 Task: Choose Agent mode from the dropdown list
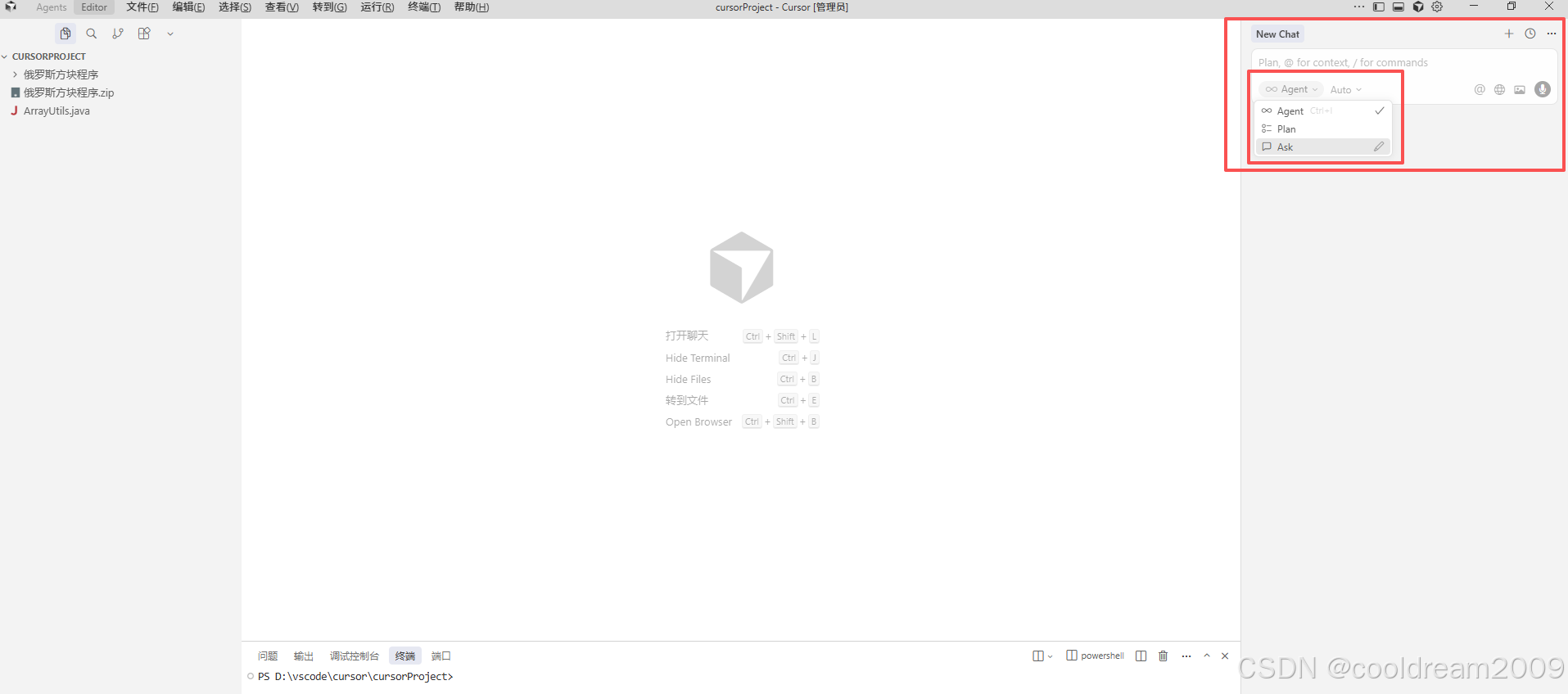[1323, 110]
